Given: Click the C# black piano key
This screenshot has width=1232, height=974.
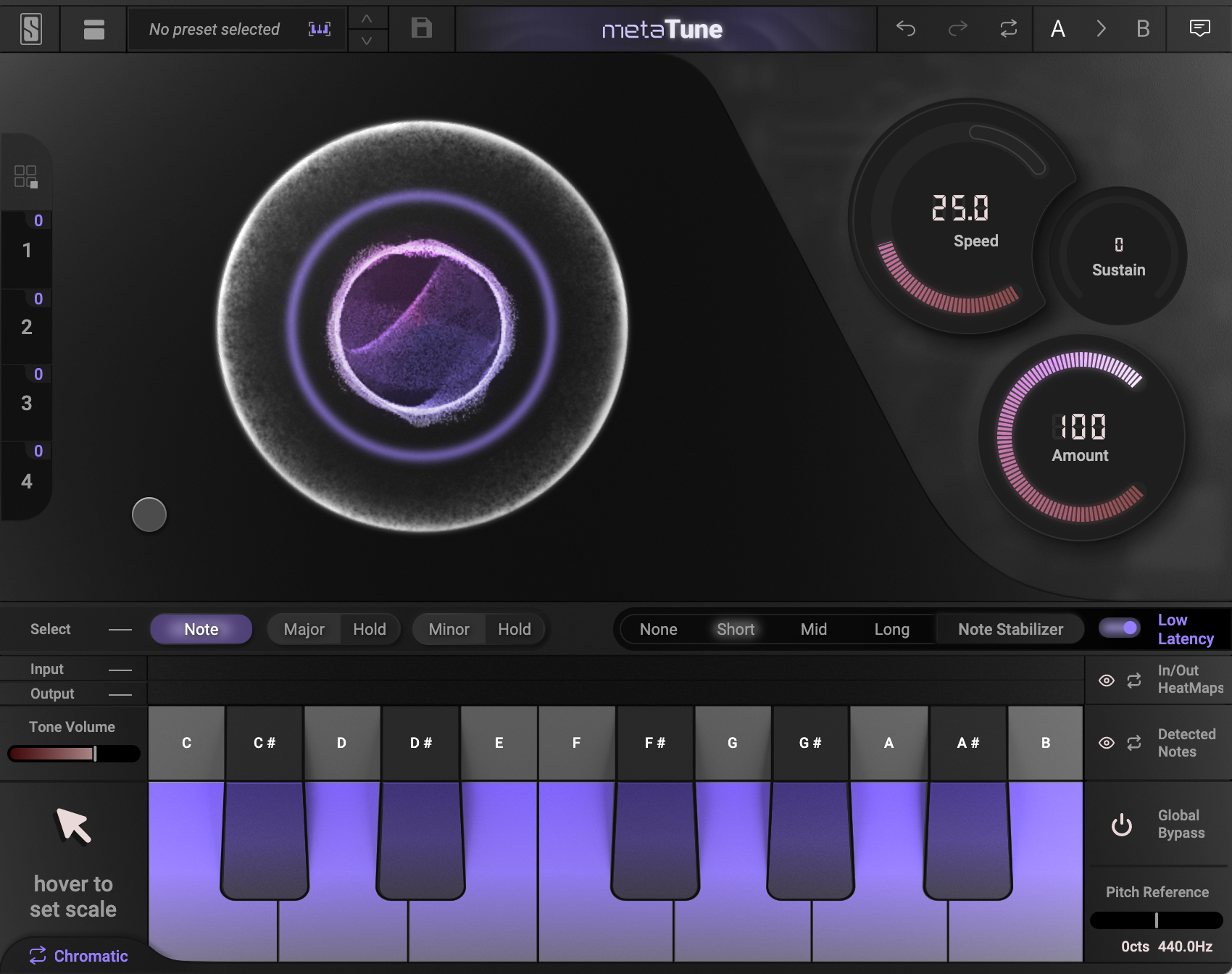Looking at the screenshot, I should 265,841.
